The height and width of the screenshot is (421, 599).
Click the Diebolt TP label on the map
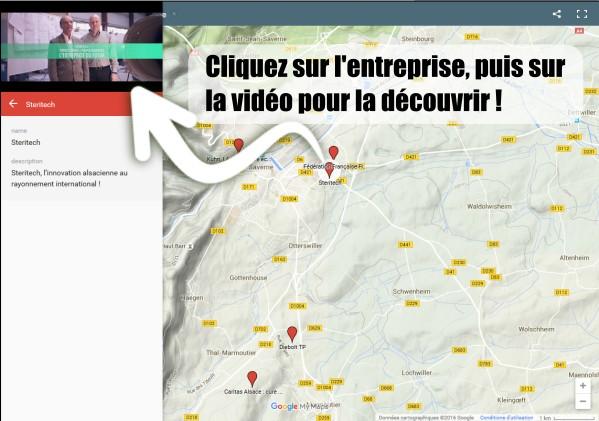pos(293,347)
